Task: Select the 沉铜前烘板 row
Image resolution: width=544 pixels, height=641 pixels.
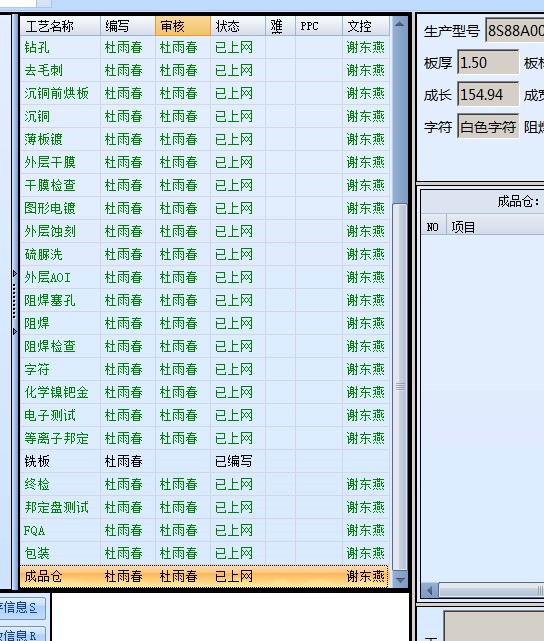Action: [205, 93]
